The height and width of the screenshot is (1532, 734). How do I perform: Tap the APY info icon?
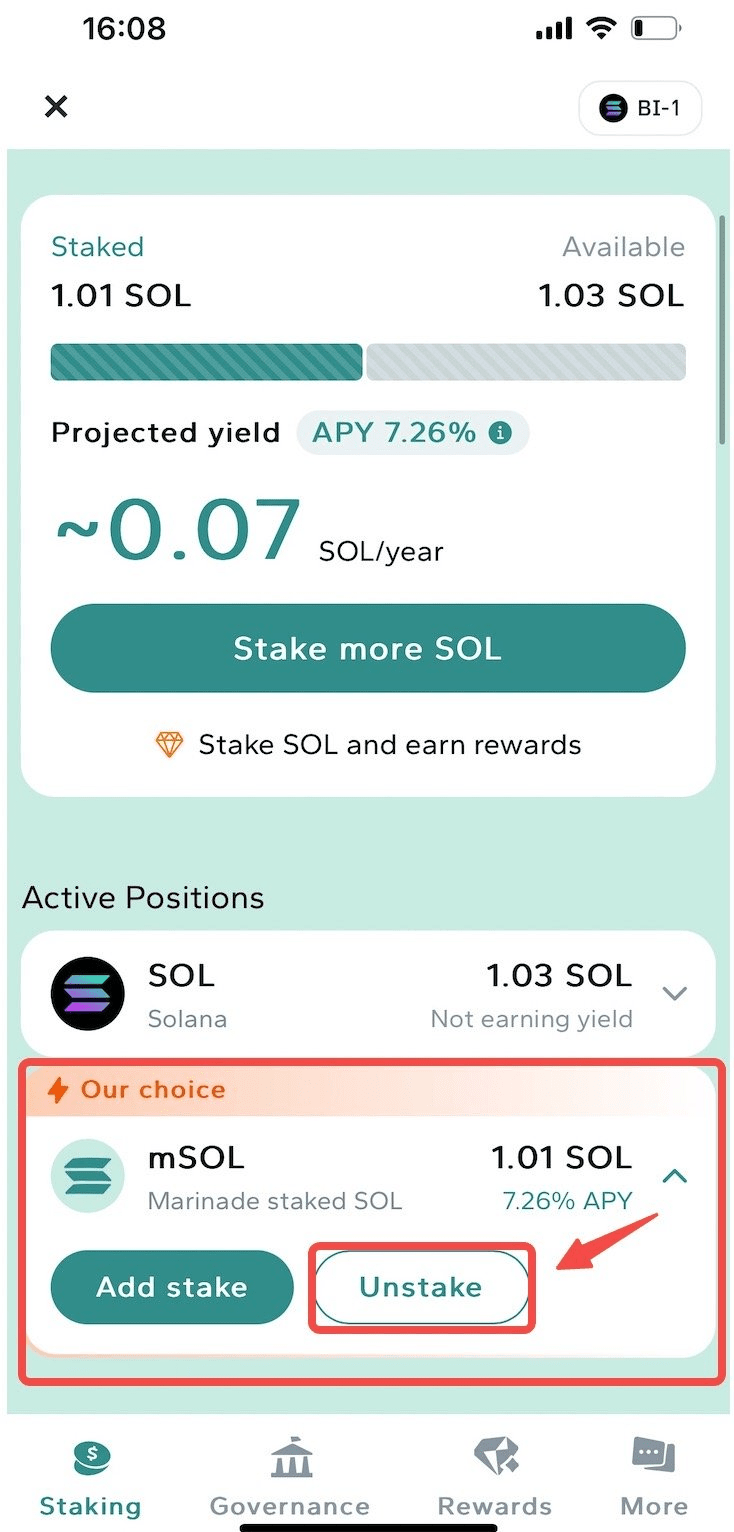(x=499, y=433)
